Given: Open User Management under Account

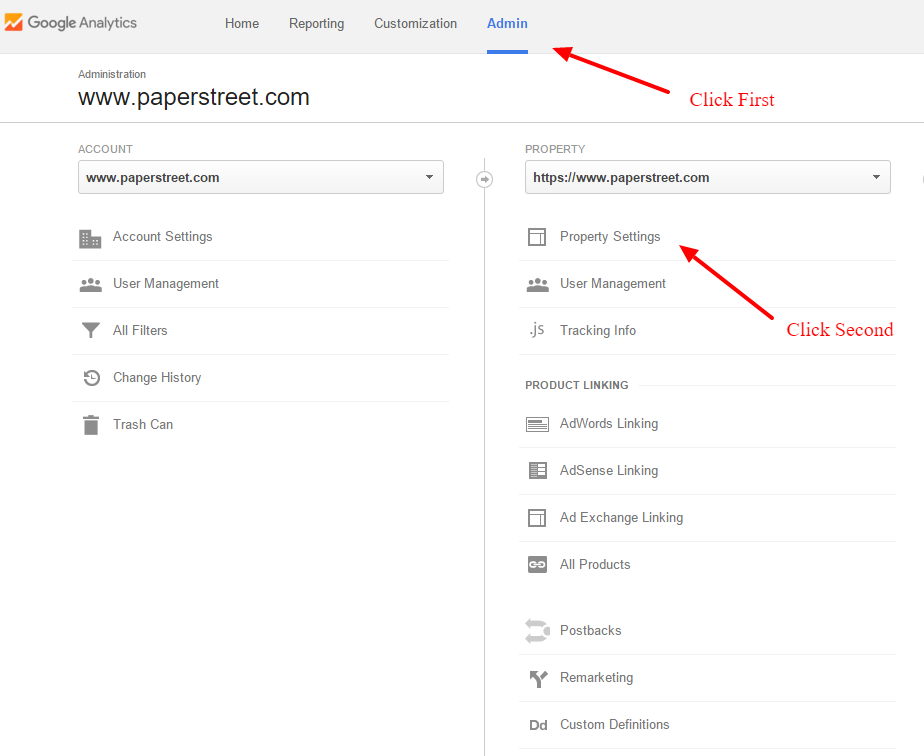Looking at the screenshot, I should pyautogui.click(x=166, y=283).
